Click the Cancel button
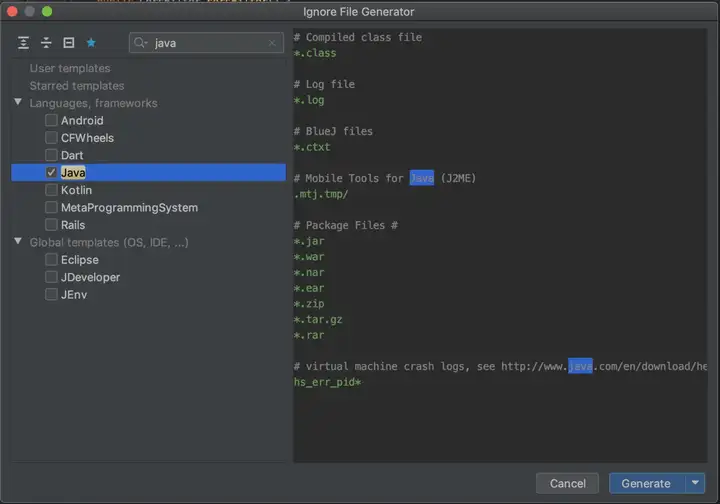The image size is (720, 504). 567,483
